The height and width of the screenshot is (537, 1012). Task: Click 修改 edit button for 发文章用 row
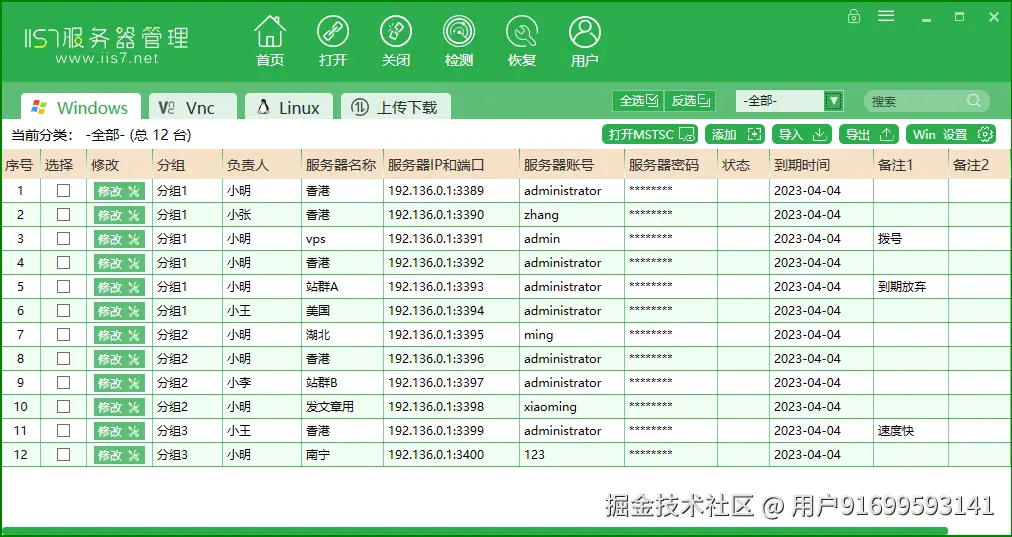(119, 407)
